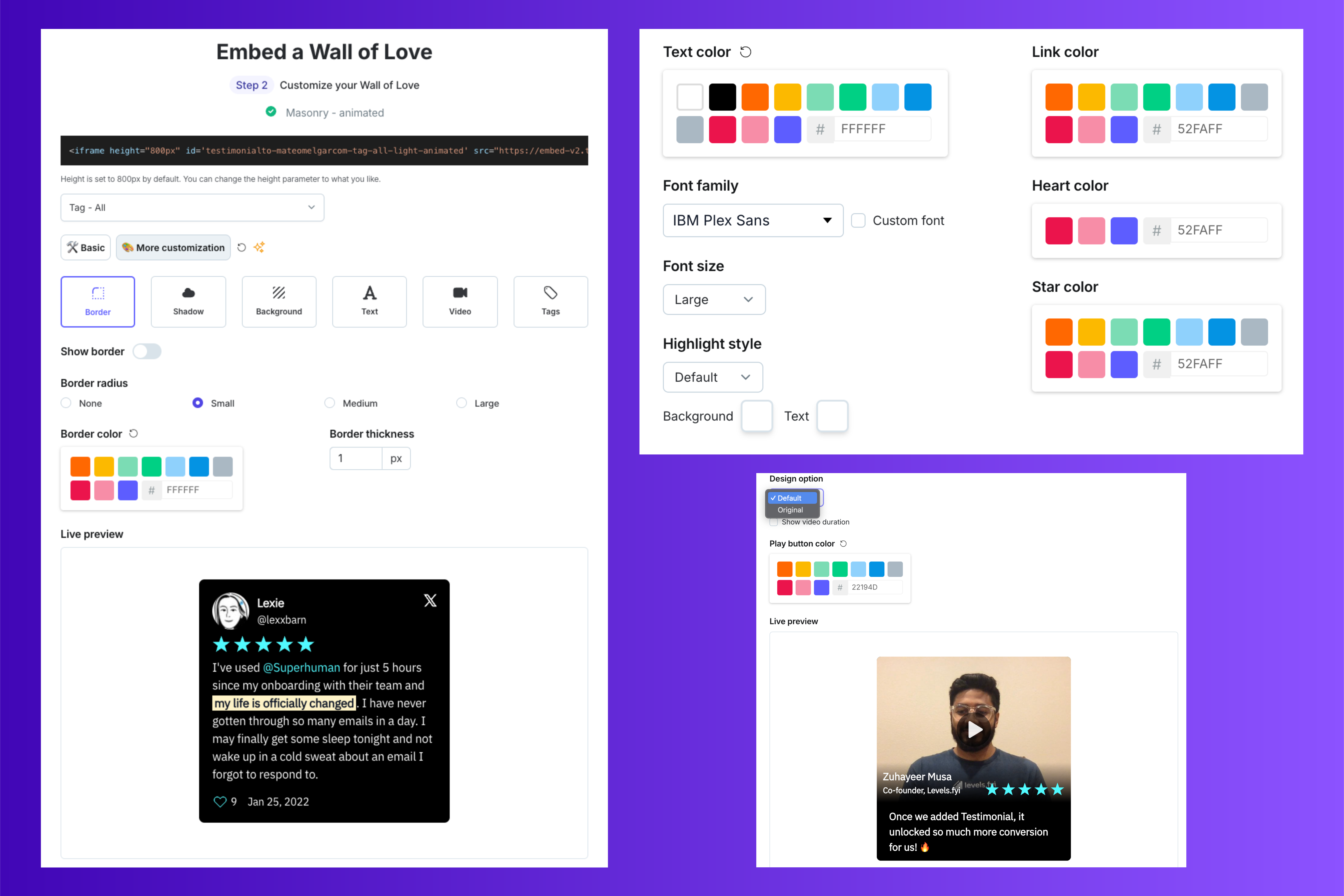Viewport: 1344px width, 896px height.
Task: Click the reset icon next to Border color
Action: pos(134,434)
